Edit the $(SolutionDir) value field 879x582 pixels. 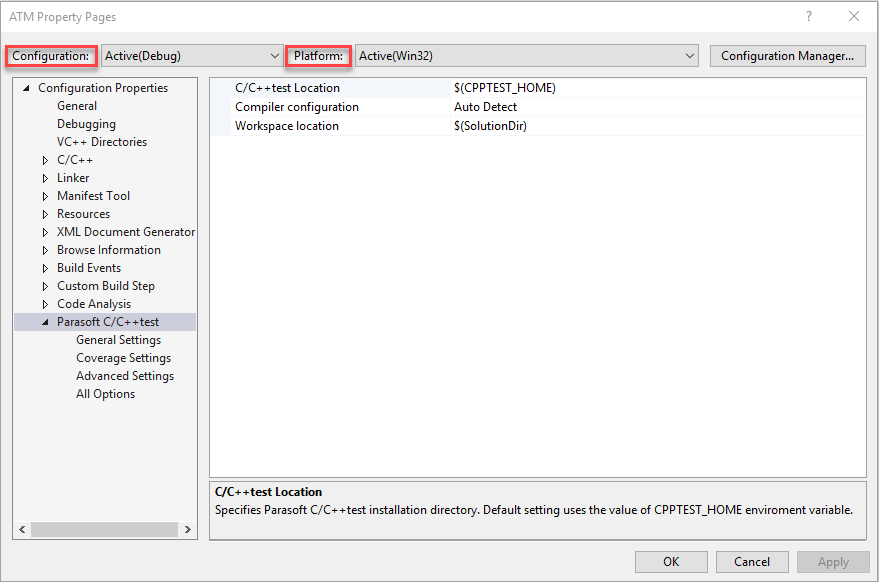[658, 126]
